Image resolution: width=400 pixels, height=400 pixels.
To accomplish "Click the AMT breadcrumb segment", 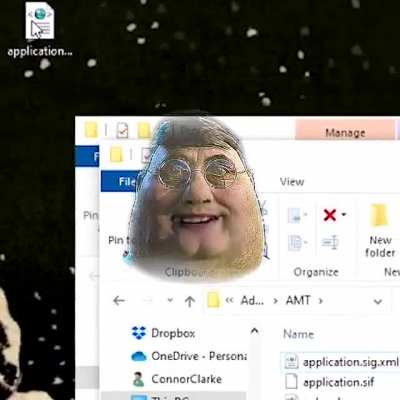I will click(298, 300).
